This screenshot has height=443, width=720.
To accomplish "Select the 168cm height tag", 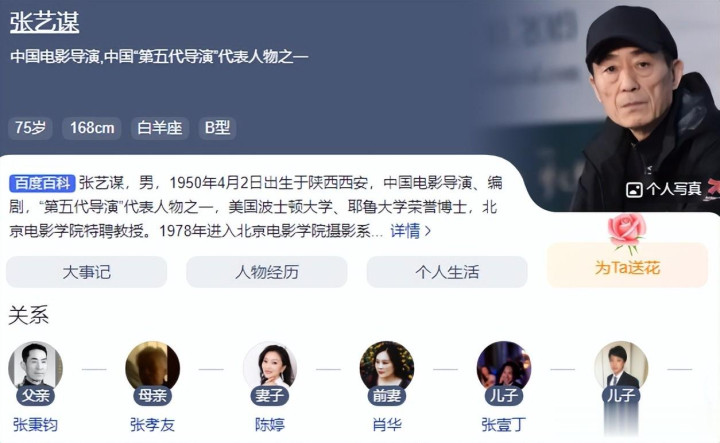I will [92, 128].
